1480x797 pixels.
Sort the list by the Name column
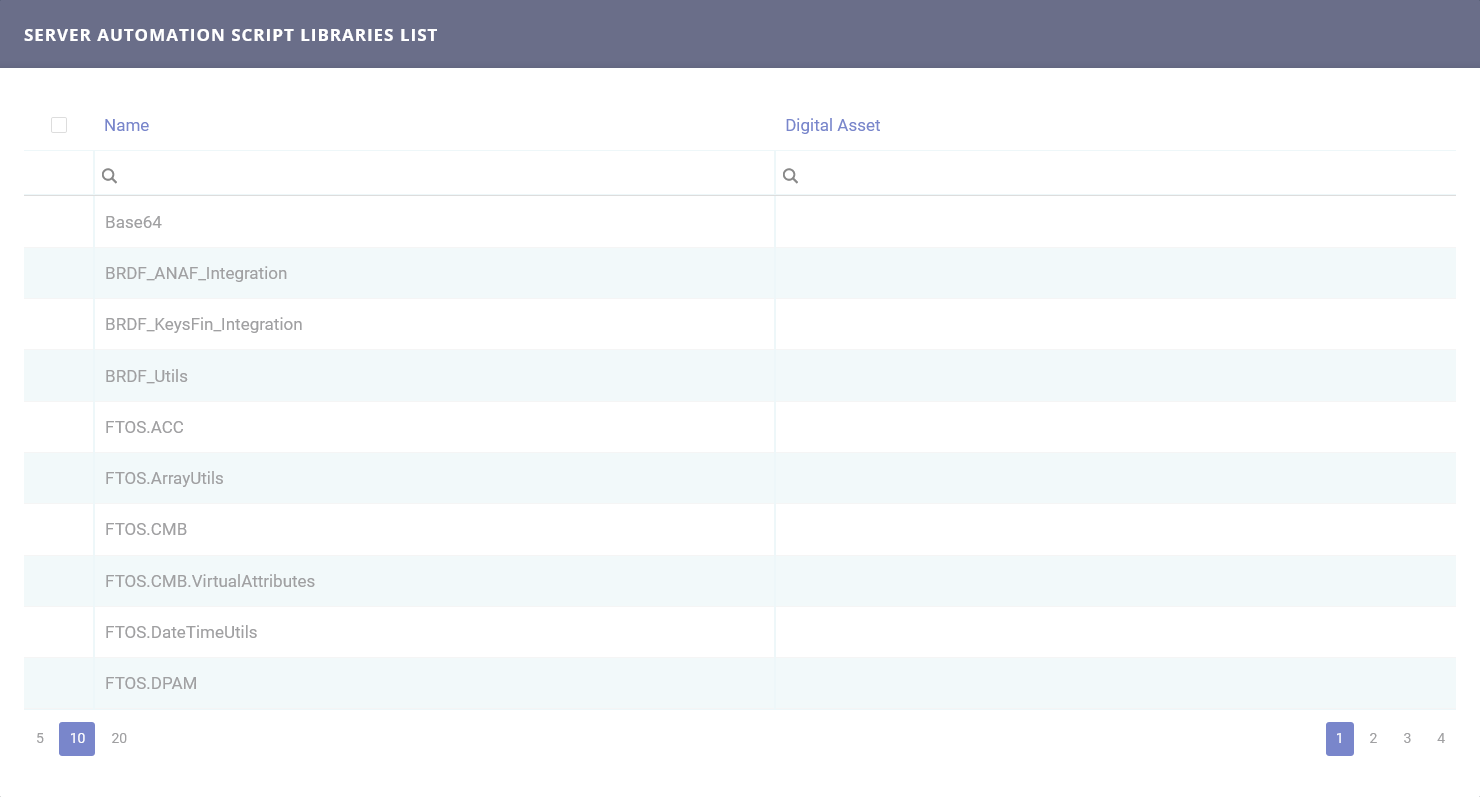[126, 125]
